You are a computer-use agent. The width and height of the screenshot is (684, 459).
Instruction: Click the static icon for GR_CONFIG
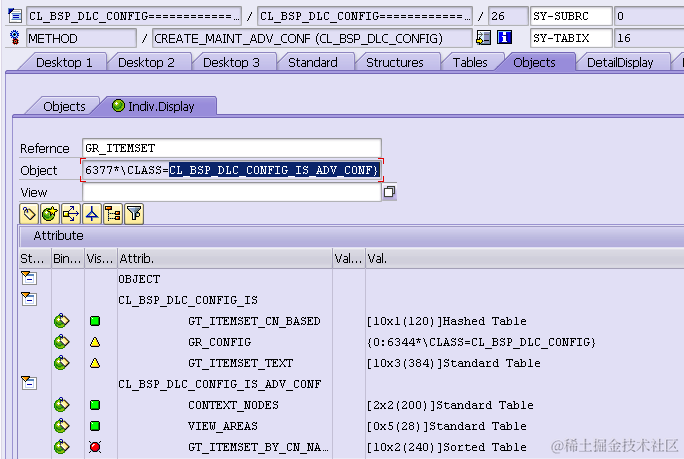coord(62,342)
